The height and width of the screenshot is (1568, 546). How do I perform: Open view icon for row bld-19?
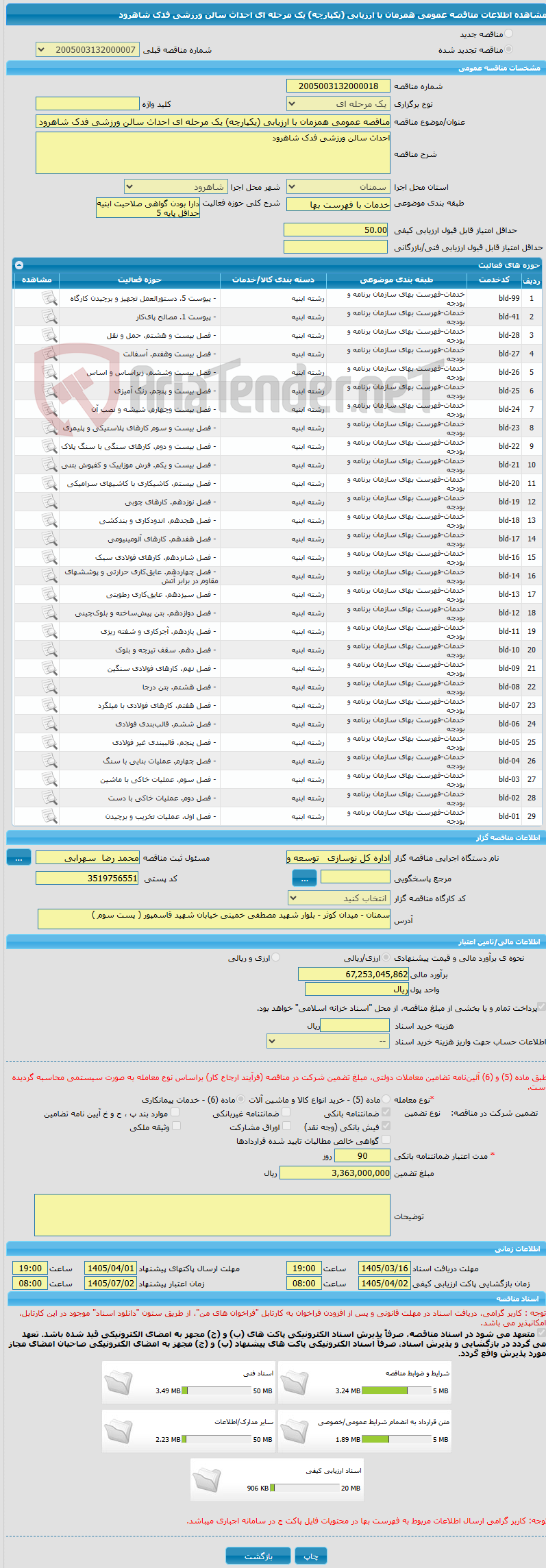pos(49,502)
